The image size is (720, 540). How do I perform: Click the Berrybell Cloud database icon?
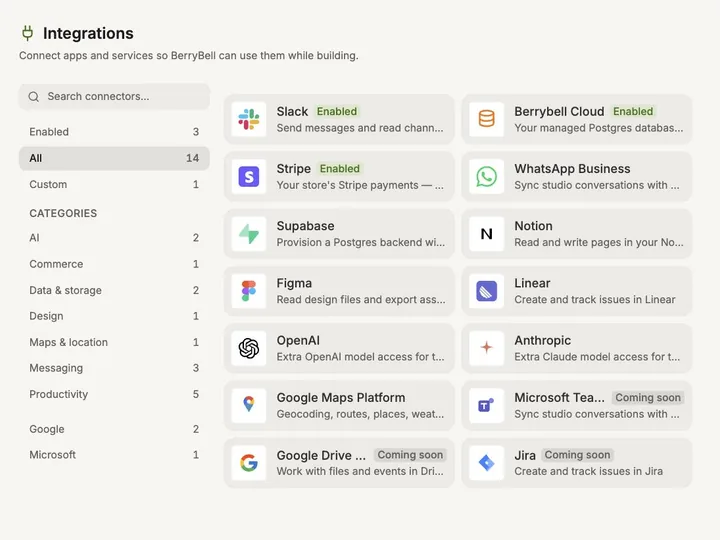pyautogui.click(x=486, y=119)
